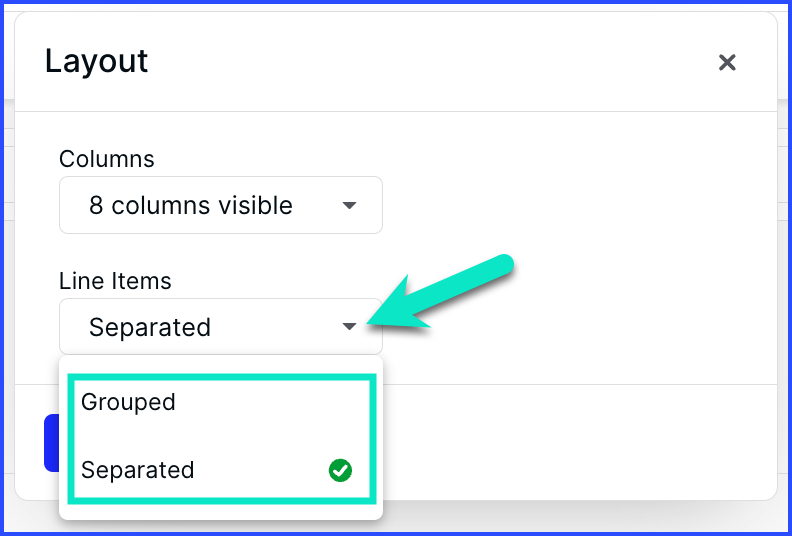Click the teal highlight border around options

click(222, 377)
